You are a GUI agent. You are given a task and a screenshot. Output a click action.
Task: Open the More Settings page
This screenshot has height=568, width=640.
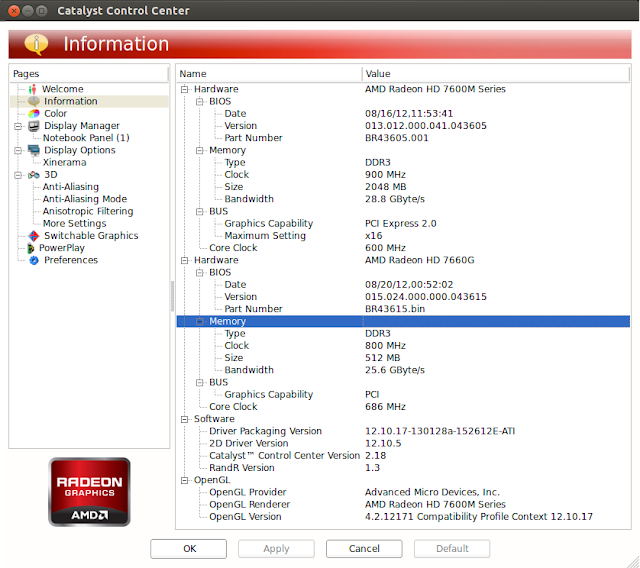75,224
